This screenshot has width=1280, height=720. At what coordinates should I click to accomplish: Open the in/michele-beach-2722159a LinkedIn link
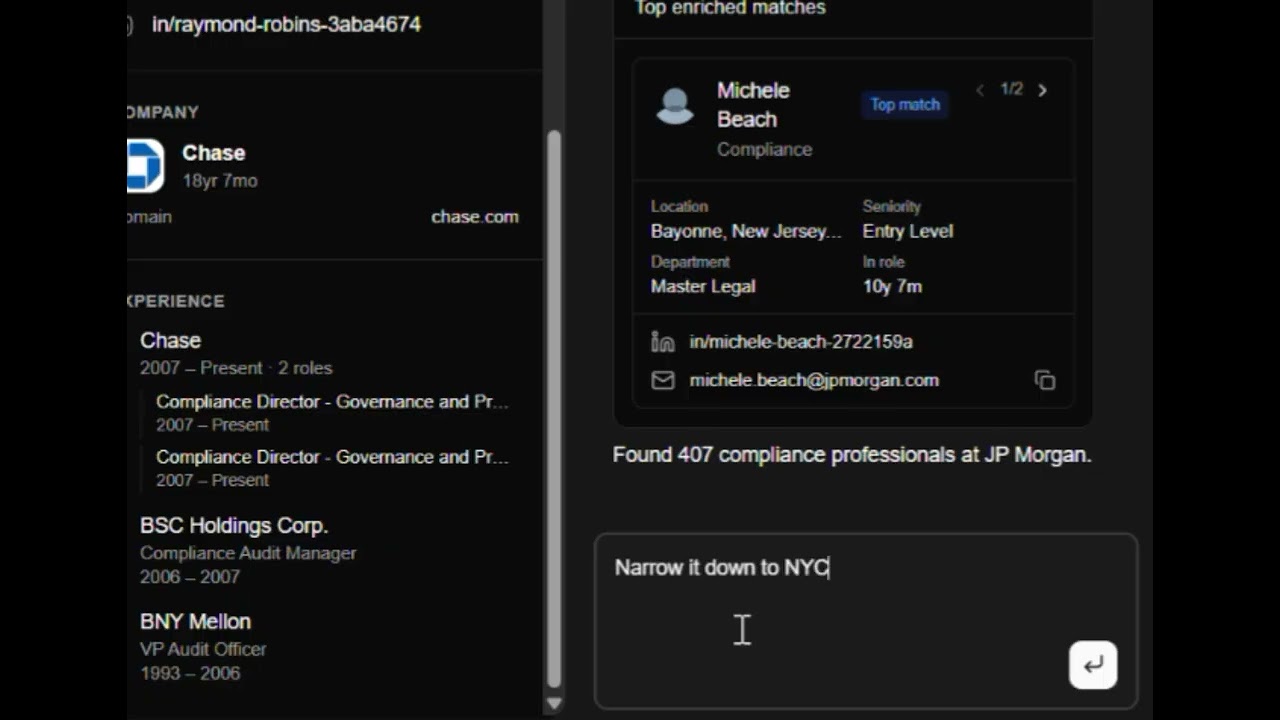[801, 342]
